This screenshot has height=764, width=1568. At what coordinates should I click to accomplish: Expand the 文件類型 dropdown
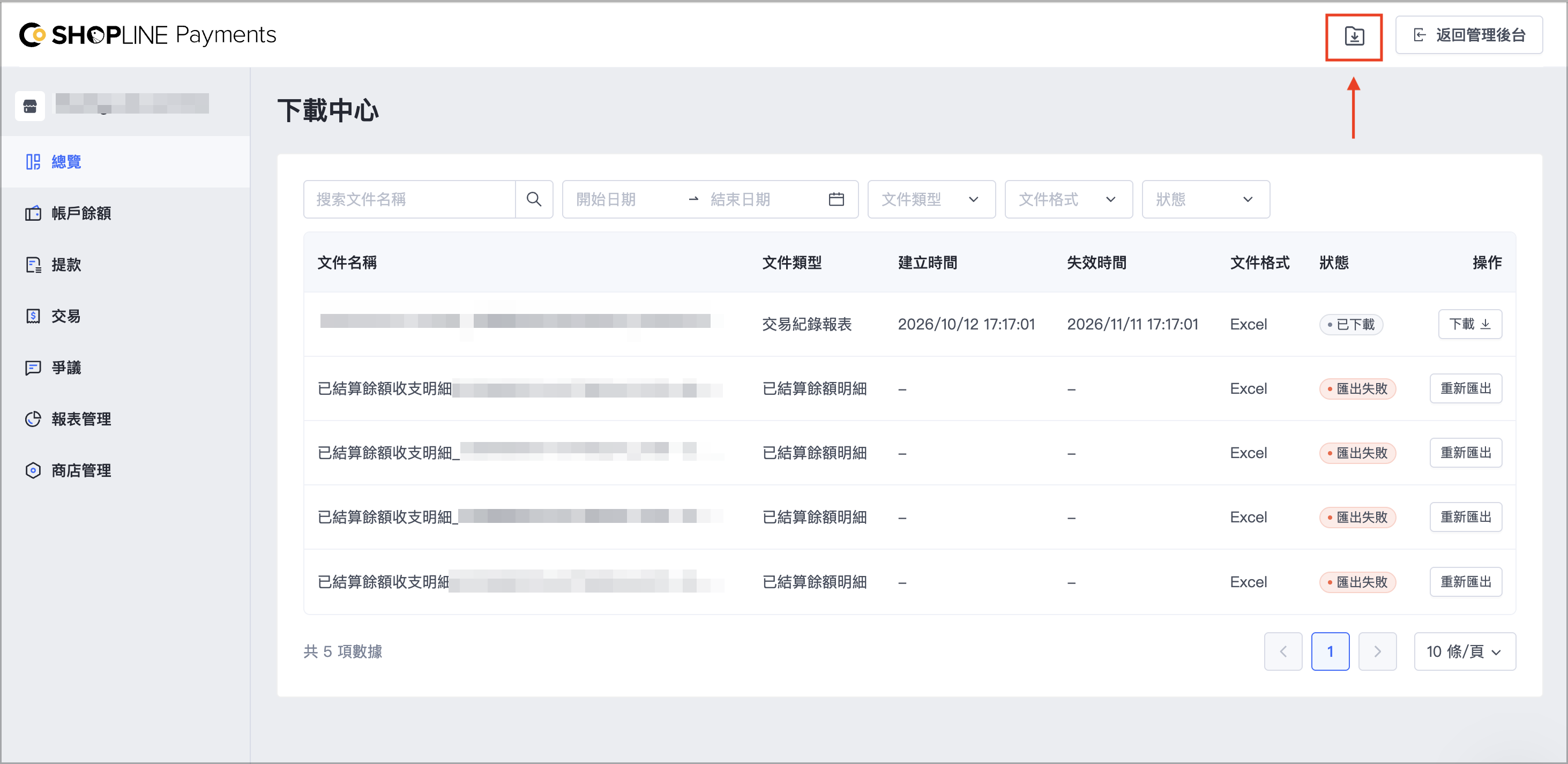(x=931, y=199)
